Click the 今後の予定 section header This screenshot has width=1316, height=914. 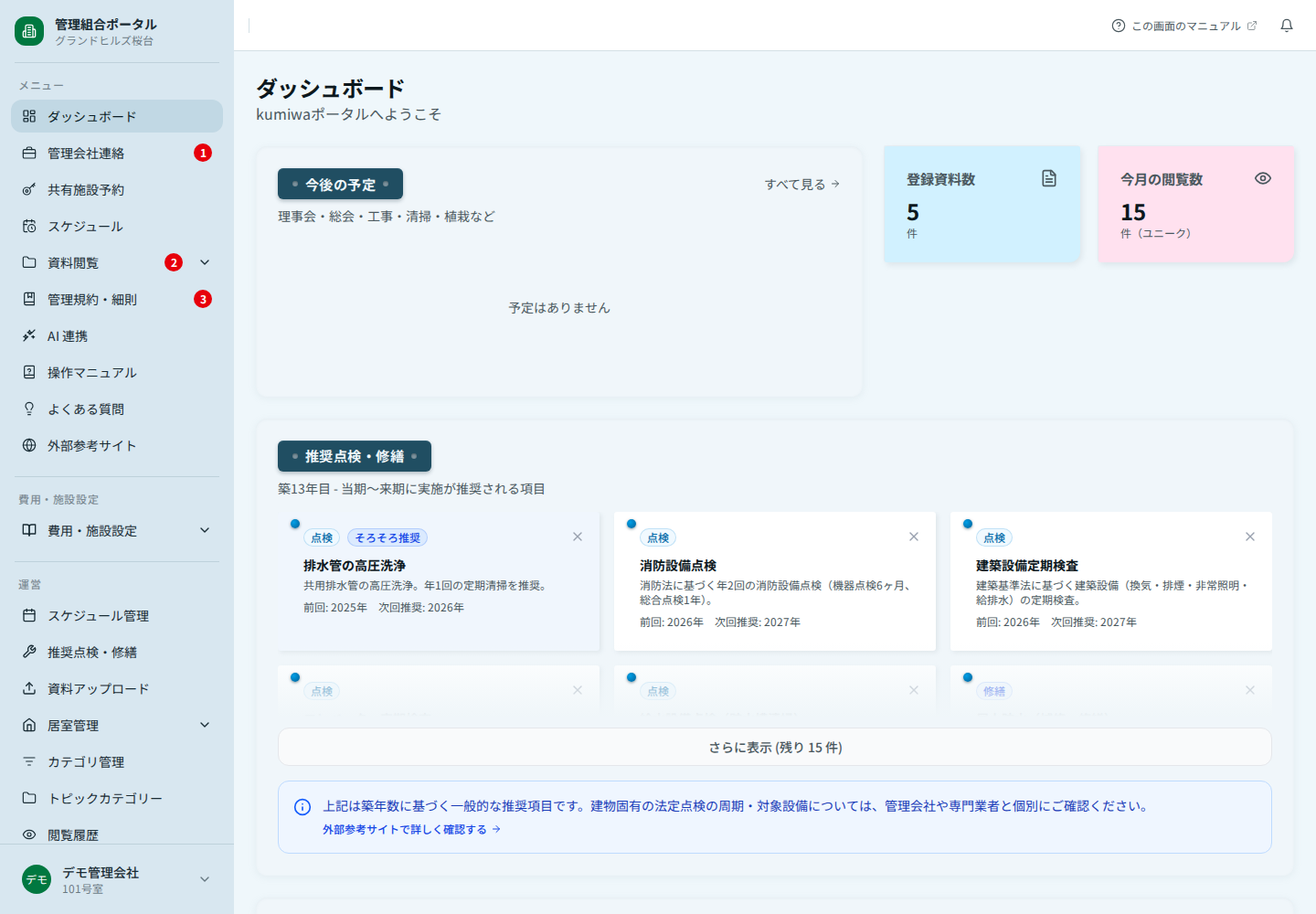tap(340, 184)
